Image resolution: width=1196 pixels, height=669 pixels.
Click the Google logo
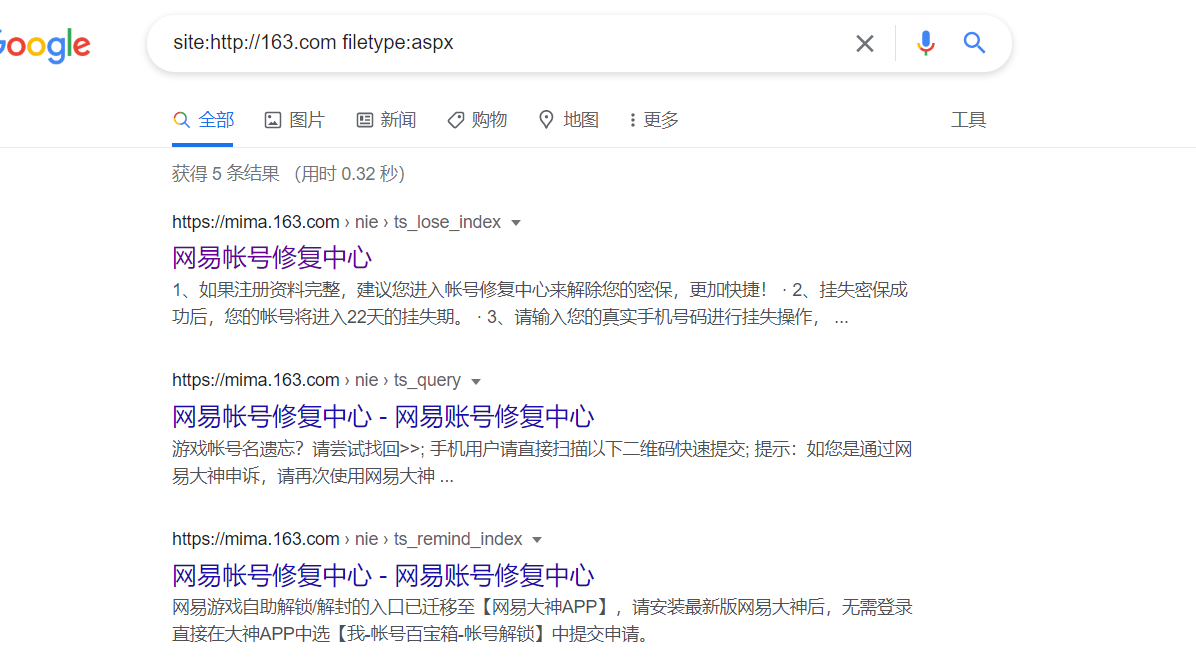(44, 45)
